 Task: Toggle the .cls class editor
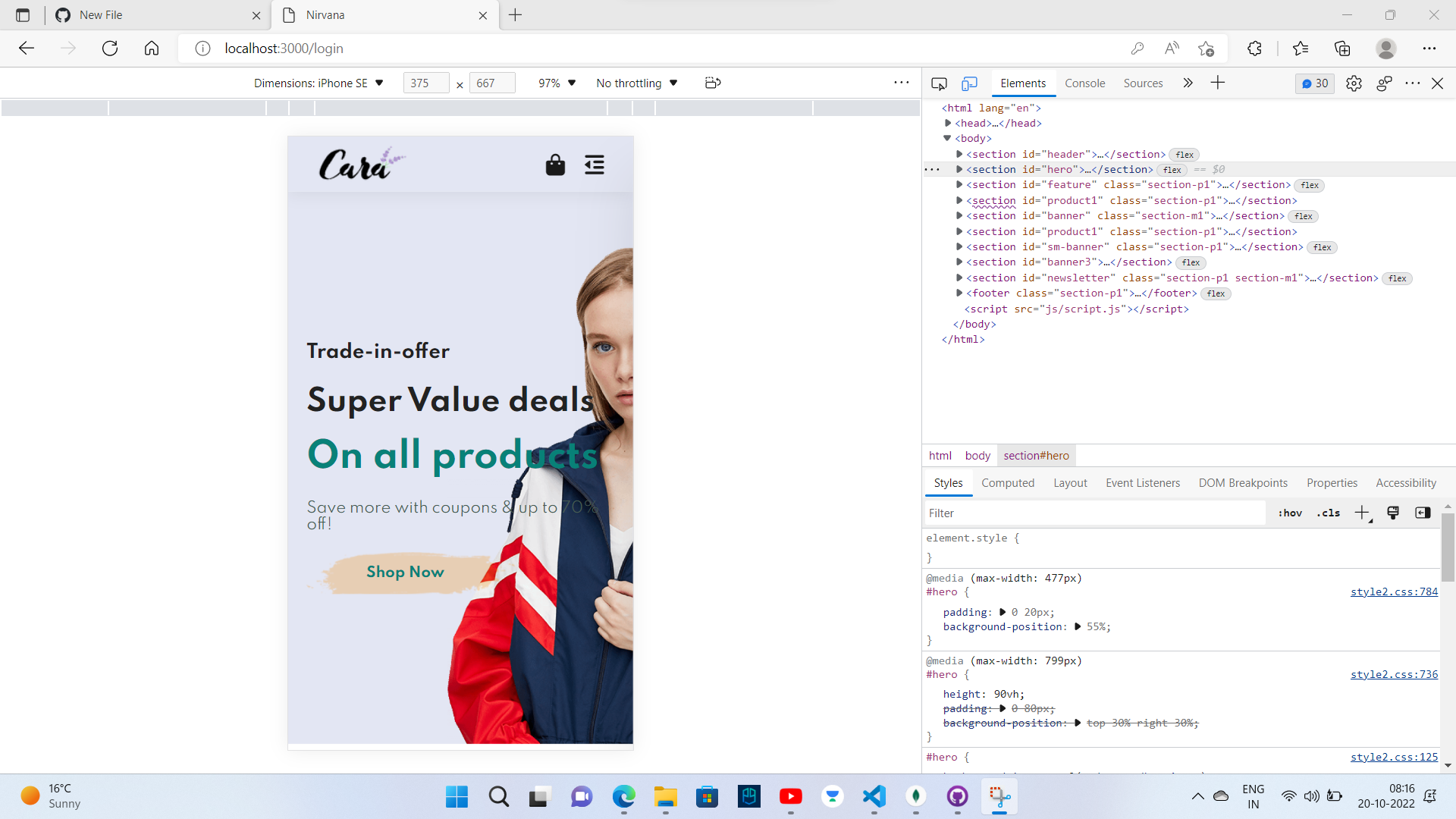(1329, 513)
